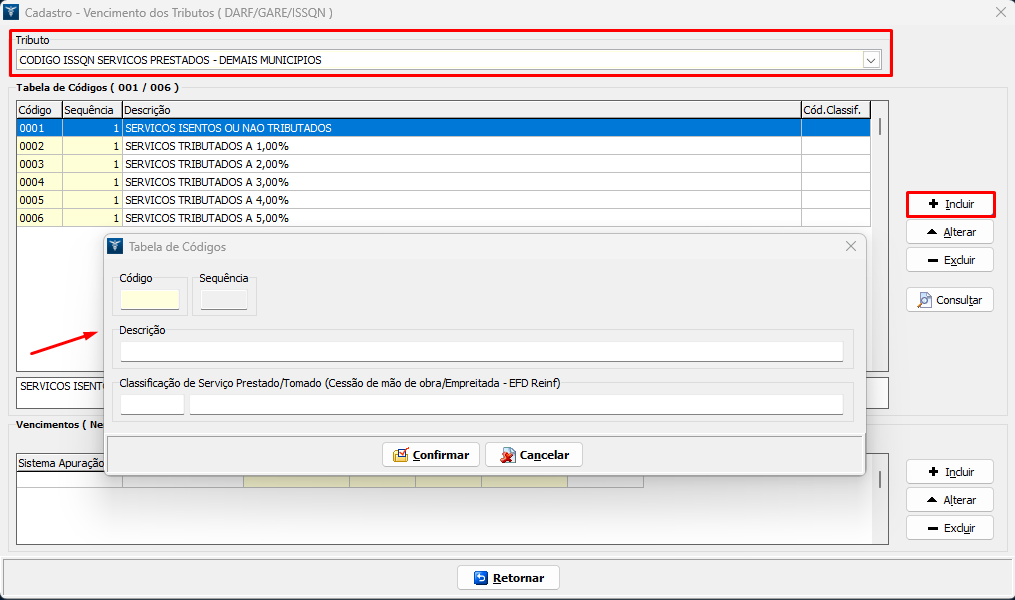
Task: Click the classification code small input field
Action: [x=152, y=404]
